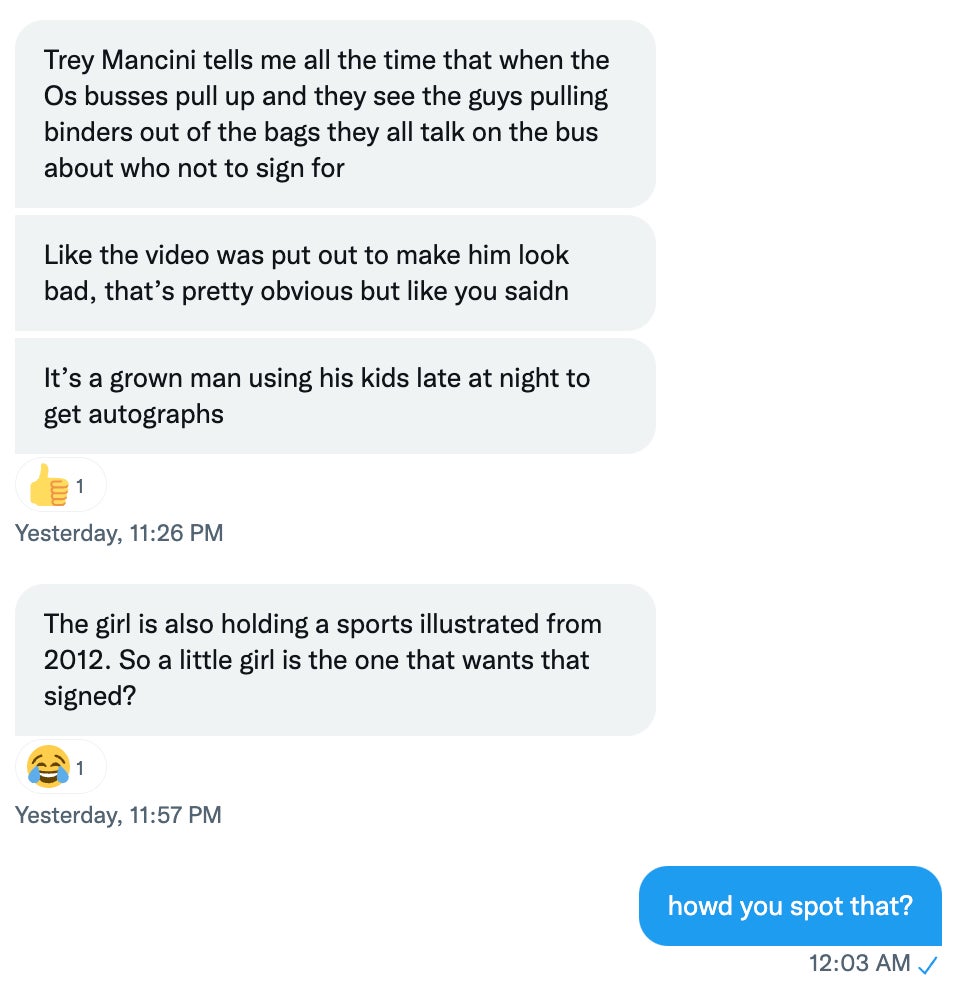Click the thumbs up reaction emoji

(47, 487)
